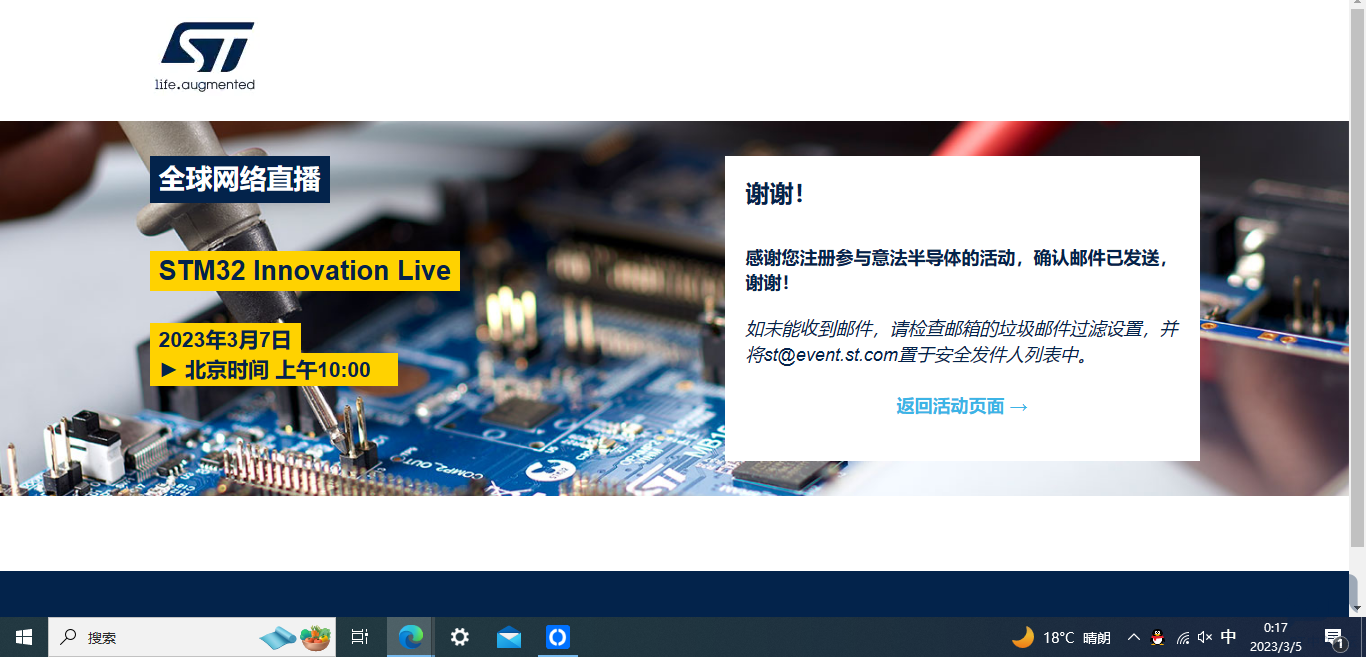Open the 返回活动页面 link
The image size is (1366, 657).
[x=962, y=406]
